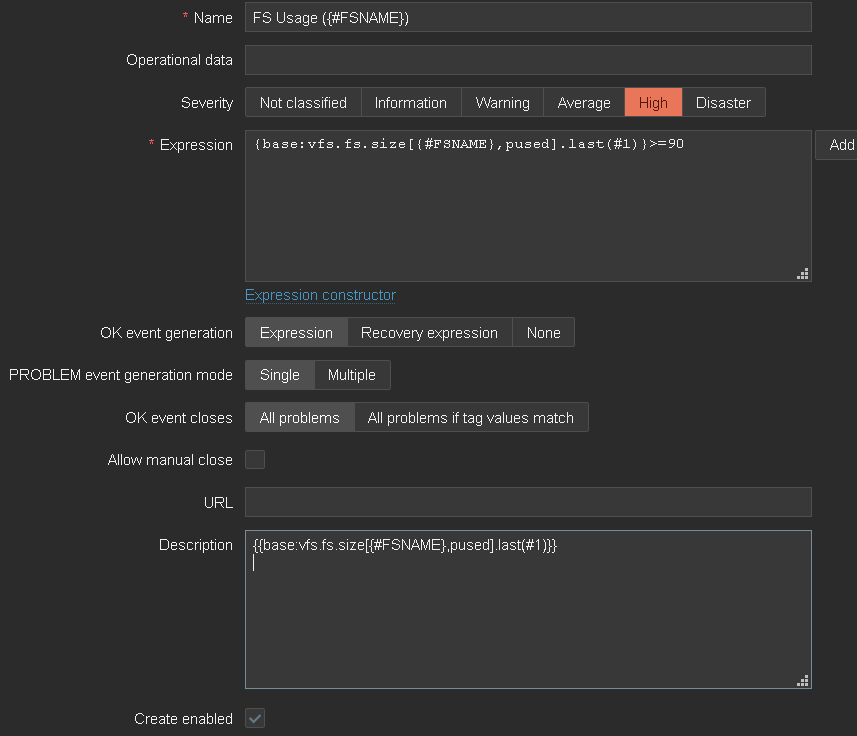Set severity to Information

pyautogui.click(x=410, y=103)
